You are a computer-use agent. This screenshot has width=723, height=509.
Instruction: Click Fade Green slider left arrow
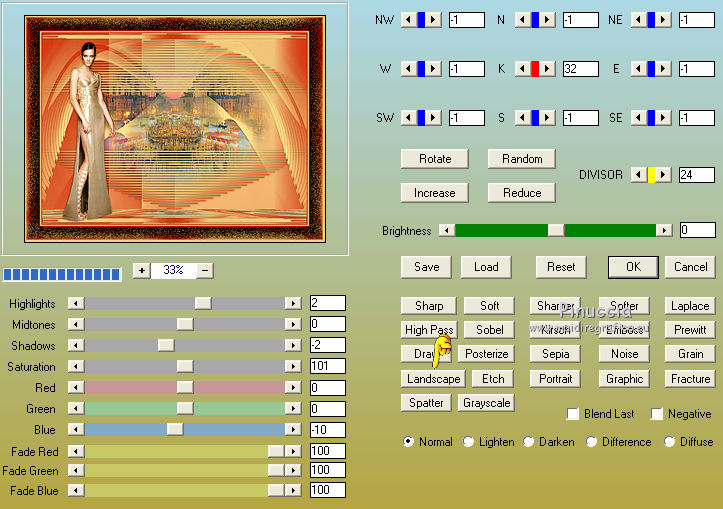76,470
